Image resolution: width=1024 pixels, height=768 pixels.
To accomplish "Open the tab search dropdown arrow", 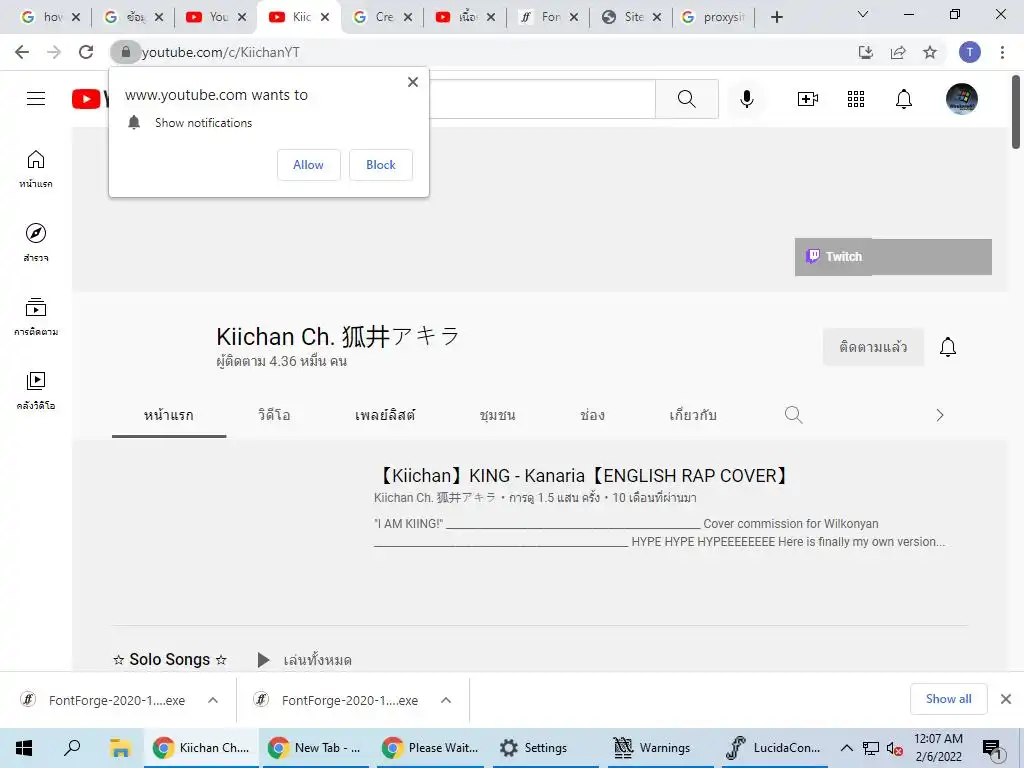I will [x=863, y=14].
